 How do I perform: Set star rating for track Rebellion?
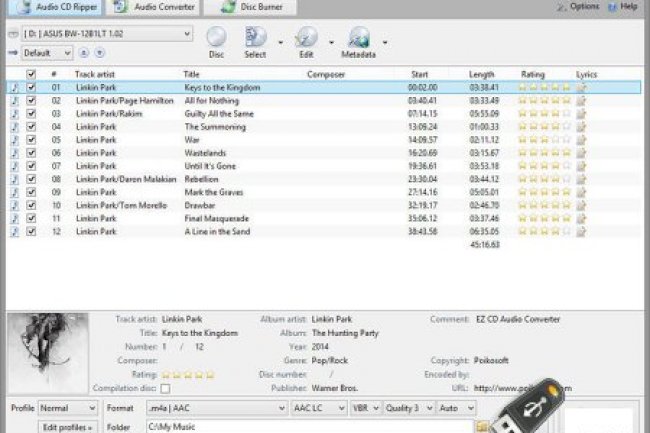coord(545,179)
